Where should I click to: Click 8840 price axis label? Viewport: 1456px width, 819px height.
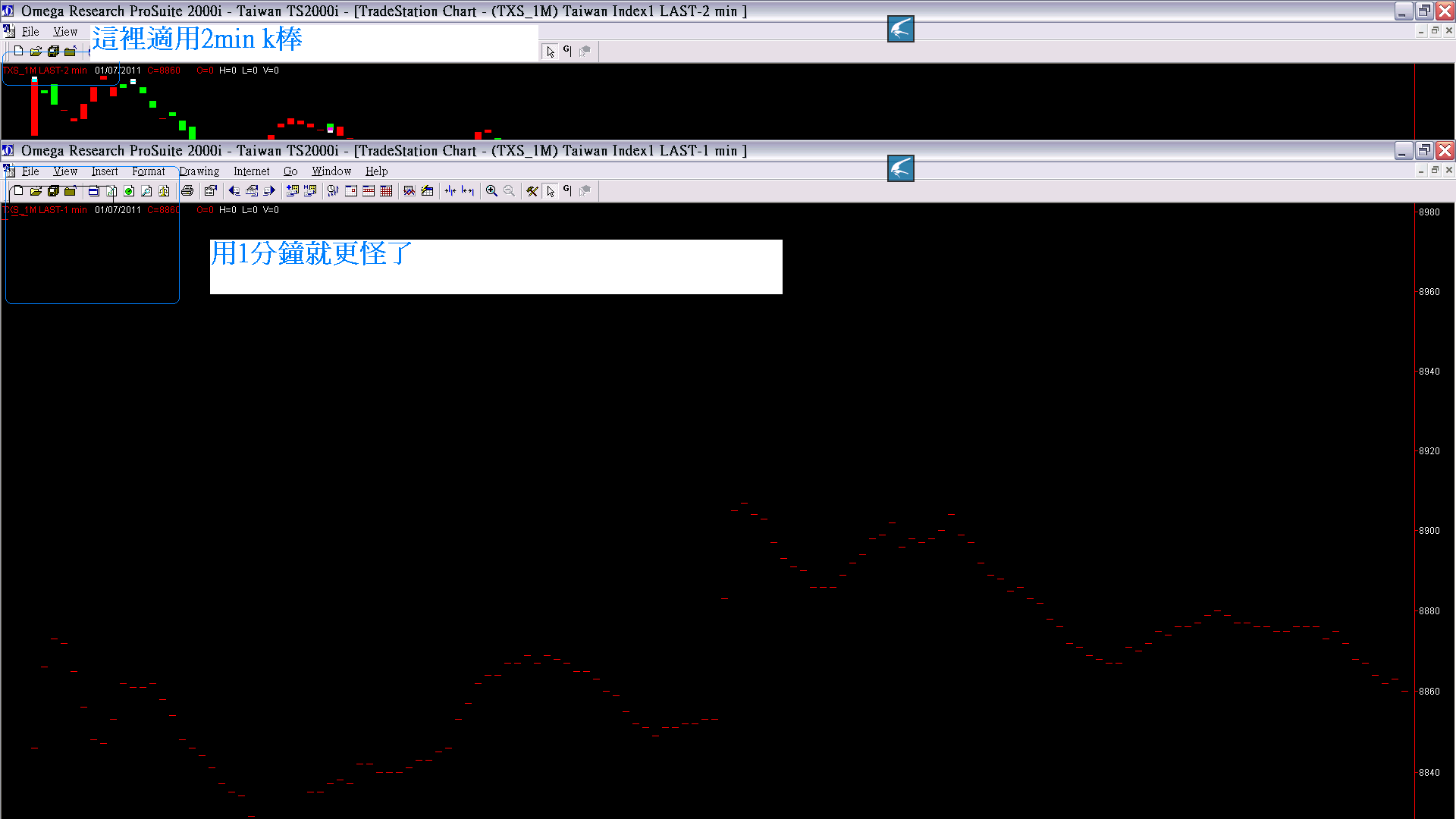tap(1429, 773)
